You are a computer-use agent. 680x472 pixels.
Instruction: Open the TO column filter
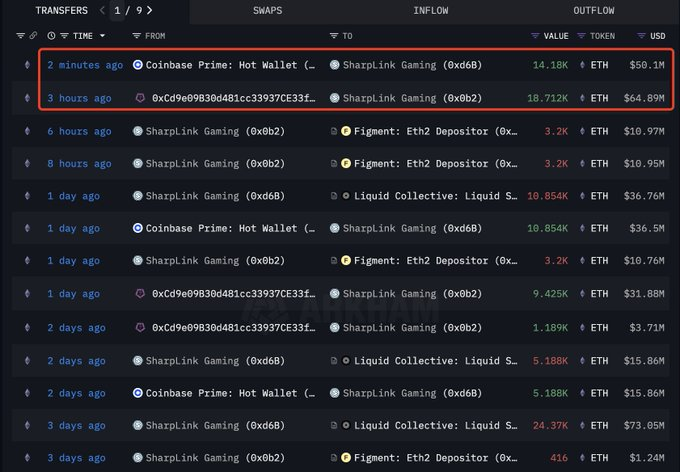(333, 36)
